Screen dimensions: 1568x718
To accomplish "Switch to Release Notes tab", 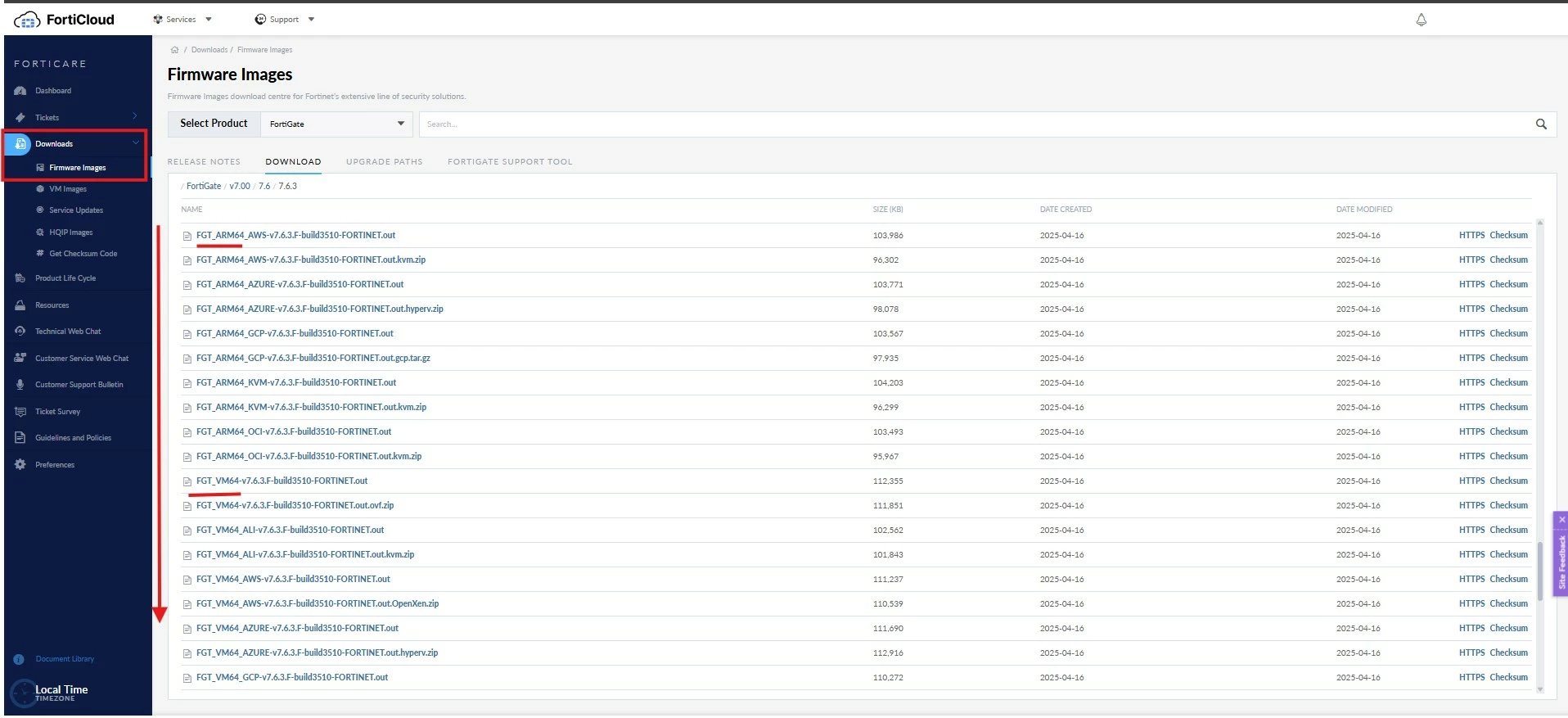I will tap(204, 162).
